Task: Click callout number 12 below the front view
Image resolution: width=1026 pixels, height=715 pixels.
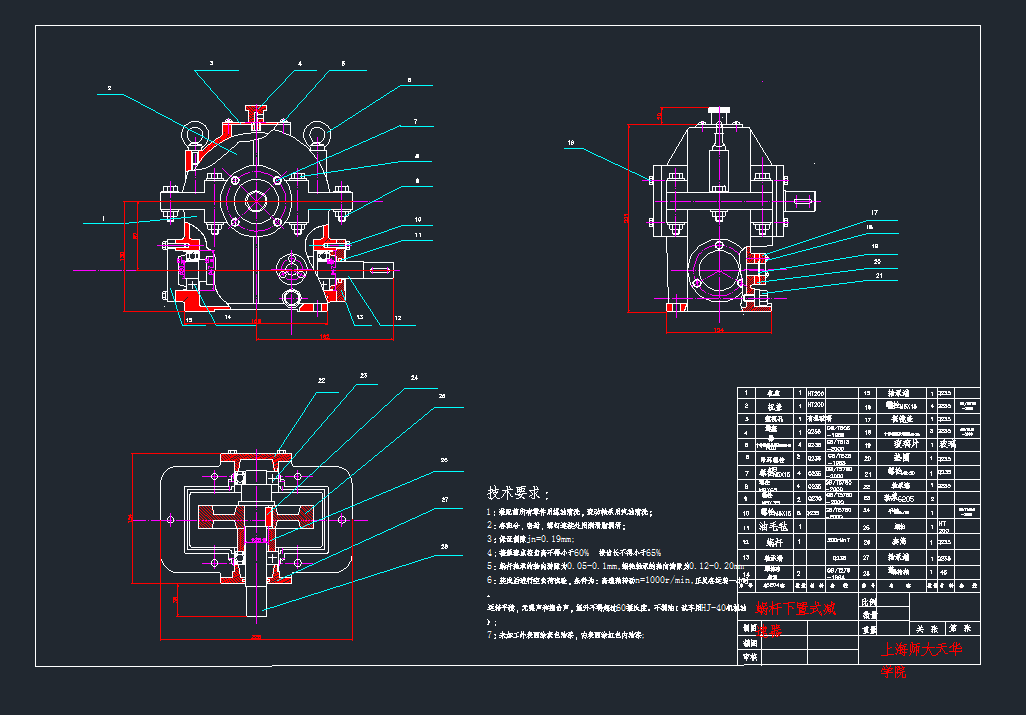Action: (x=397, y=319)
